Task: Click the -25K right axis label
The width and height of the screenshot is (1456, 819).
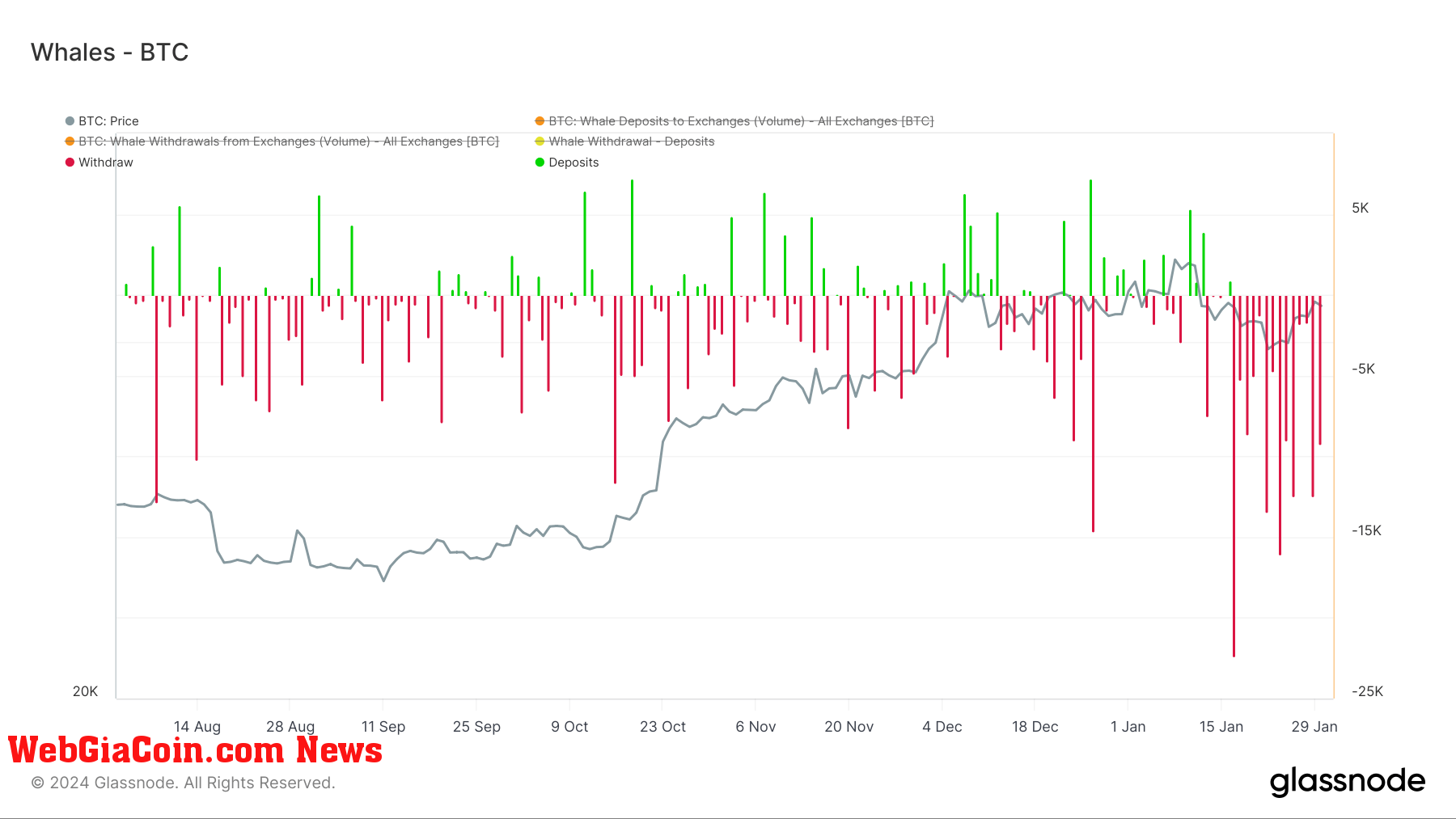Action: (x=1367, y=692)
